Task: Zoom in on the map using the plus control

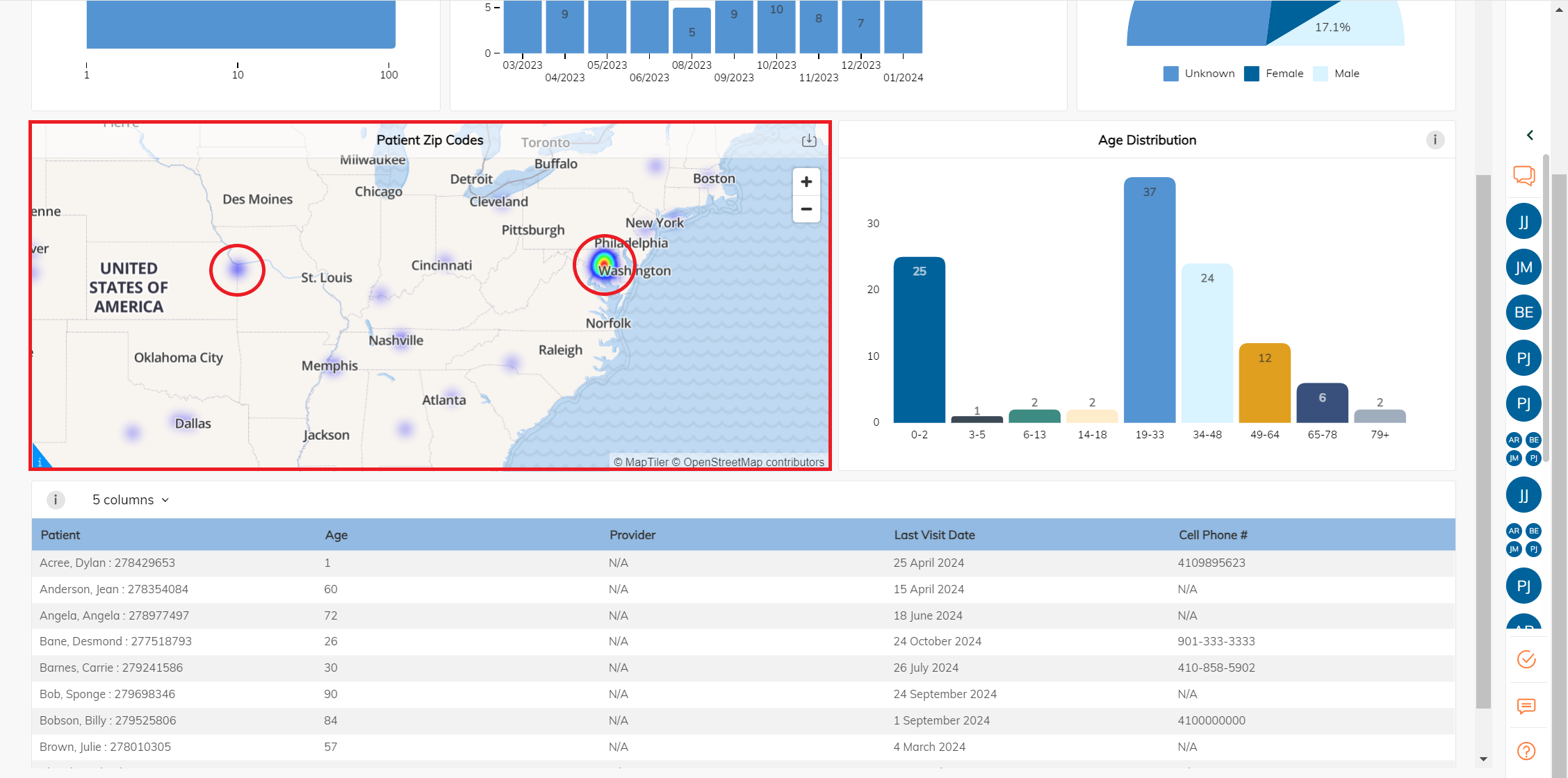Action: click(x=806, y=181)
